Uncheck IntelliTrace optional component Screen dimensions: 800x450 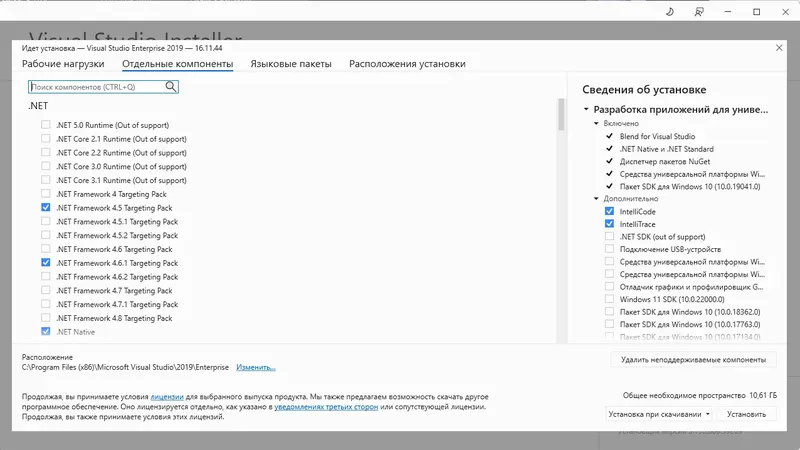[x=609, y=223]
